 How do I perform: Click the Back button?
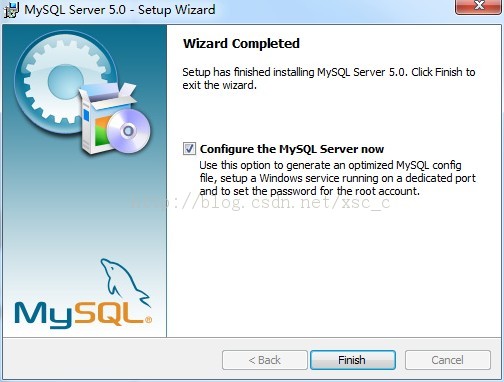[x=265, y=360]
